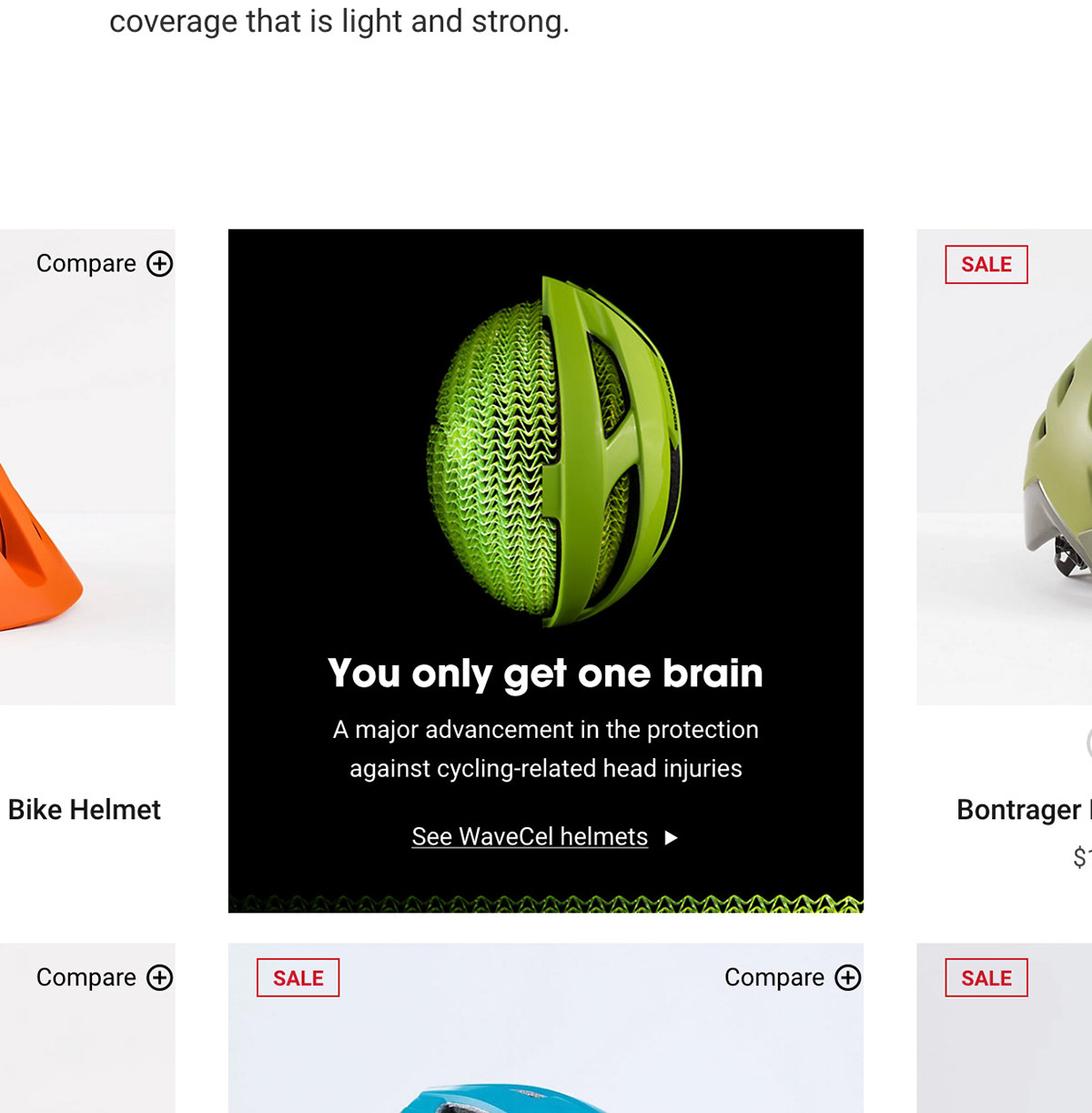Click the major advancement description text in the banner
Viewport: 1092px width, 1113px height.
coord(546,749)
